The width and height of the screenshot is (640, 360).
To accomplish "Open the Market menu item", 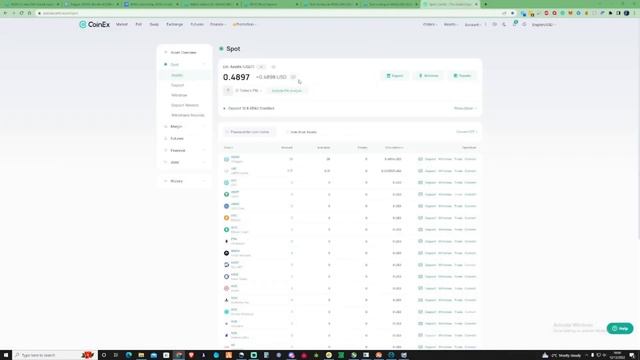I will (x=122, y=24).
